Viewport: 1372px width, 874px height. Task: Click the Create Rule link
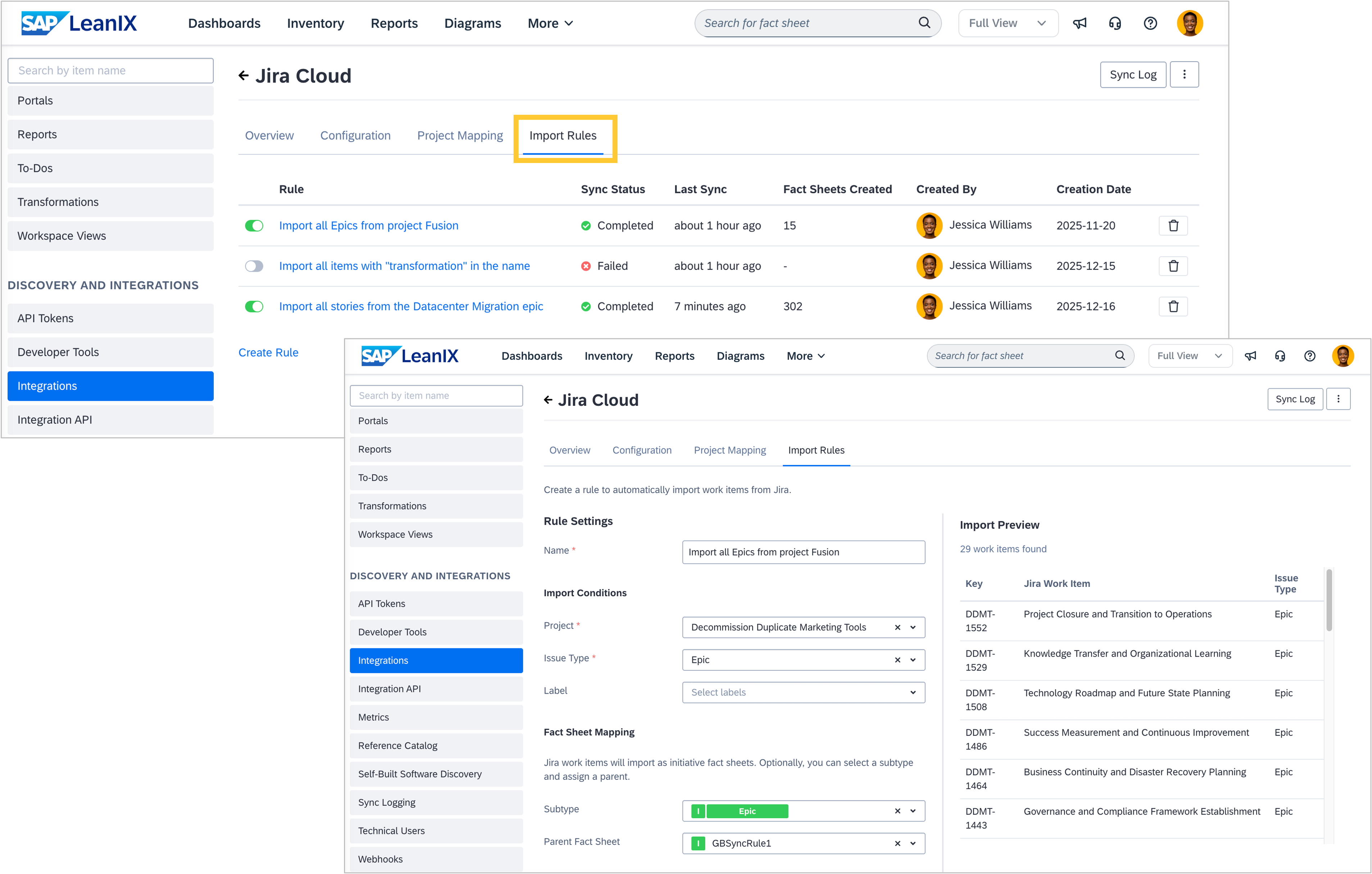(x=268, y=353)
